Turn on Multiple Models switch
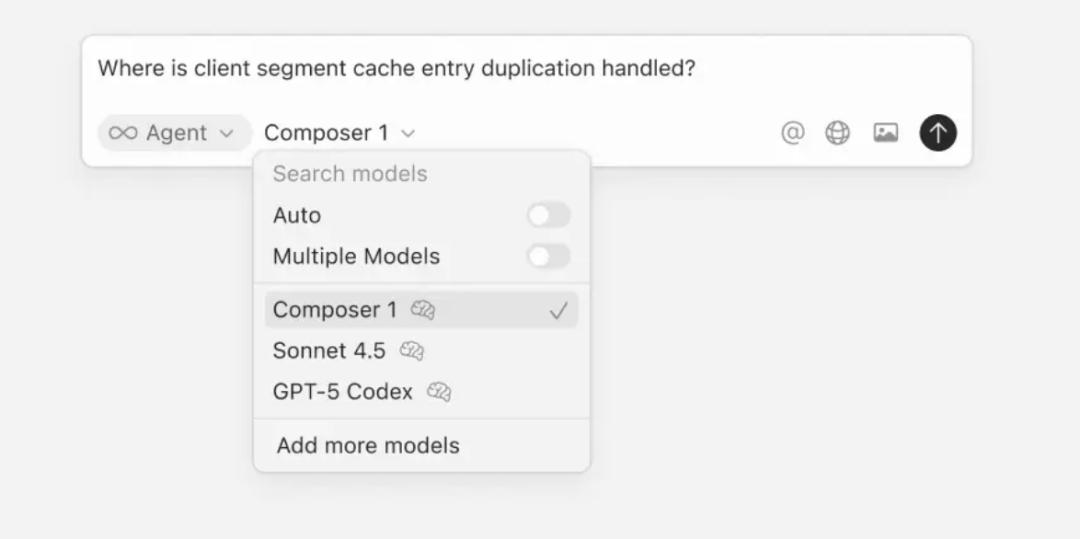1080x539 pixels. (x=548, y=256)
